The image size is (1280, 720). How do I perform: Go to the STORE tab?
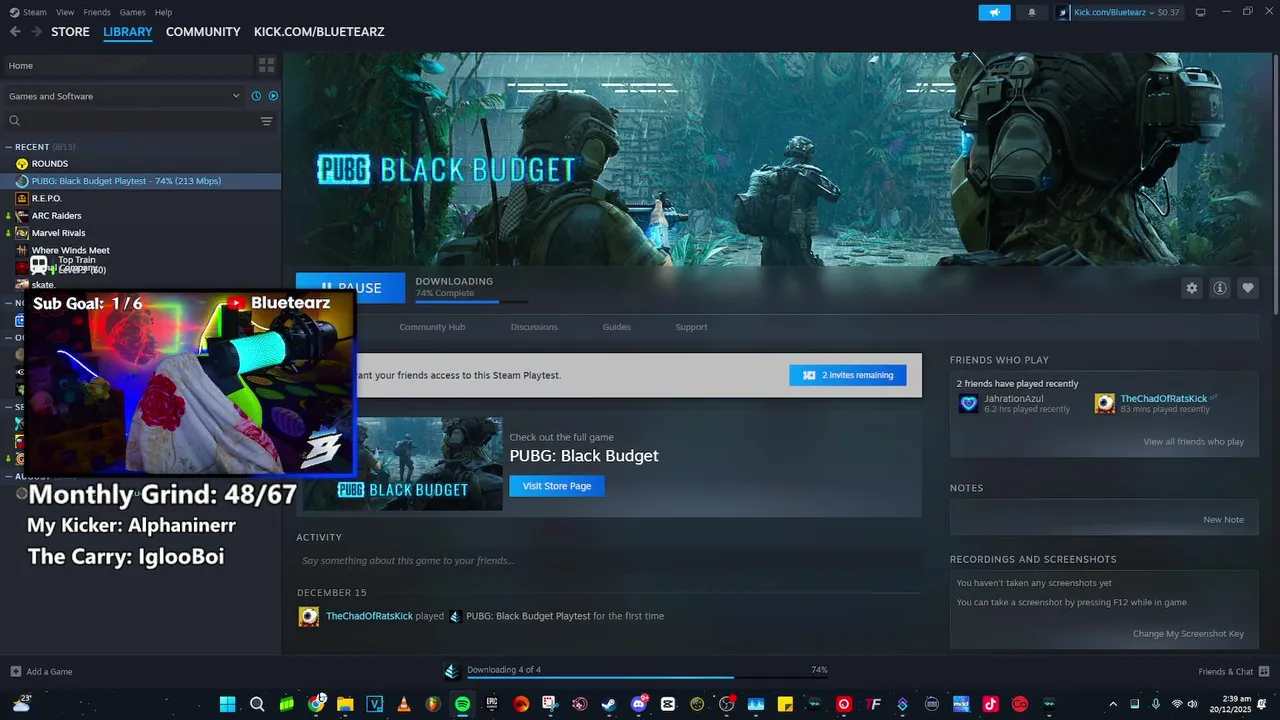click(x=70, y=32)
